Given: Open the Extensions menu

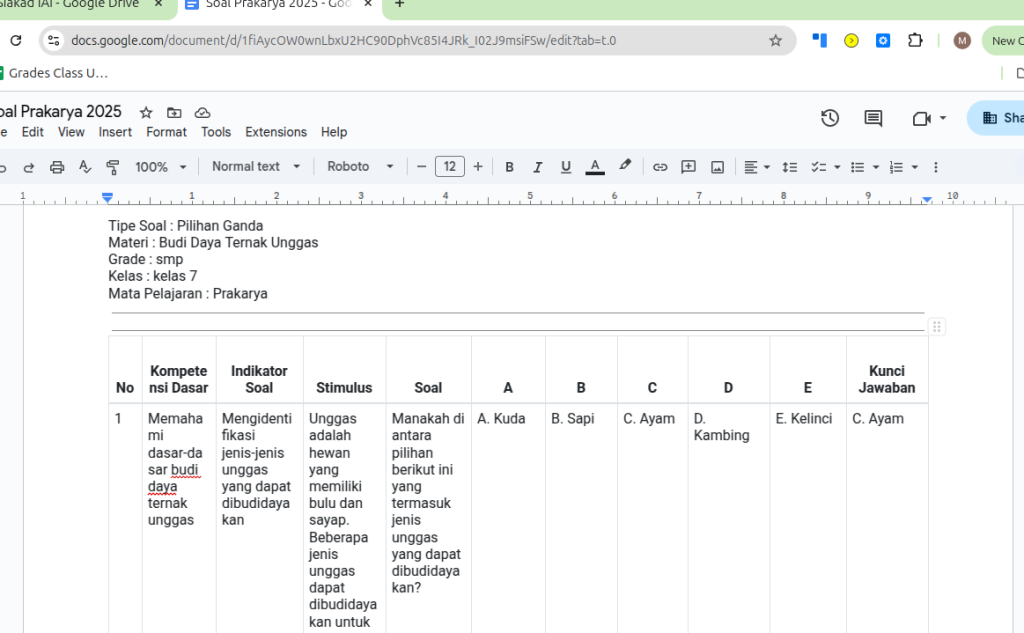Looking at the screenshot, I should tap(276, 132).
